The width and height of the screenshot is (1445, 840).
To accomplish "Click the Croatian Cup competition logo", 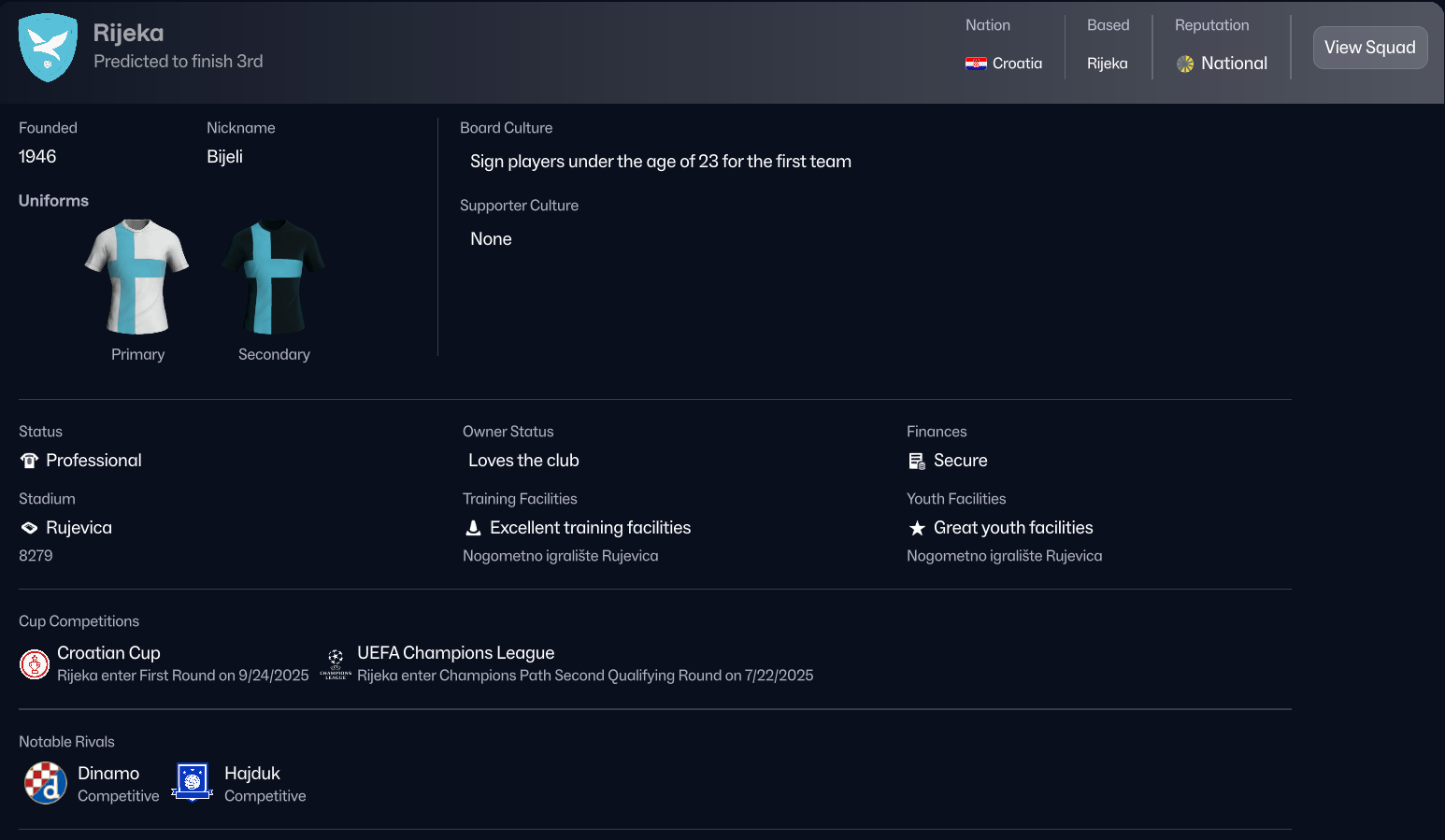I will coord(35,664).
